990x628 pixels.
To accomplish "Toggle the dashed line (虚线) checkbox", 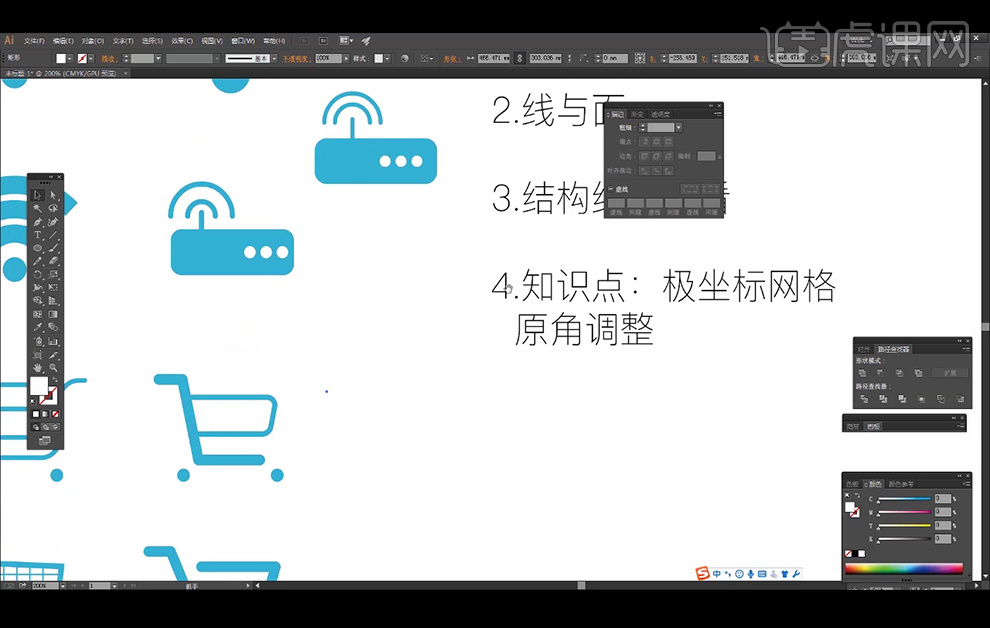I will click(611, 188).
